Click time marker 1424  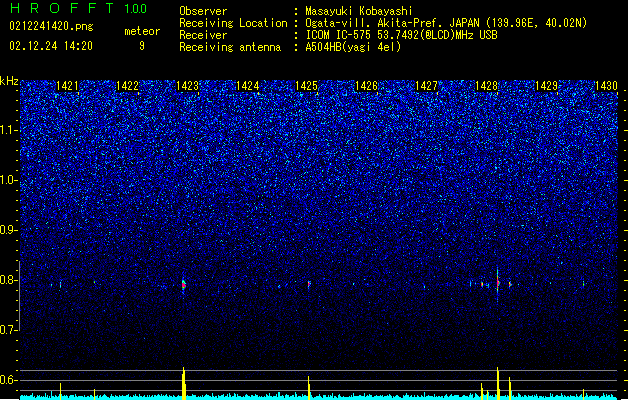coord(248,86)
